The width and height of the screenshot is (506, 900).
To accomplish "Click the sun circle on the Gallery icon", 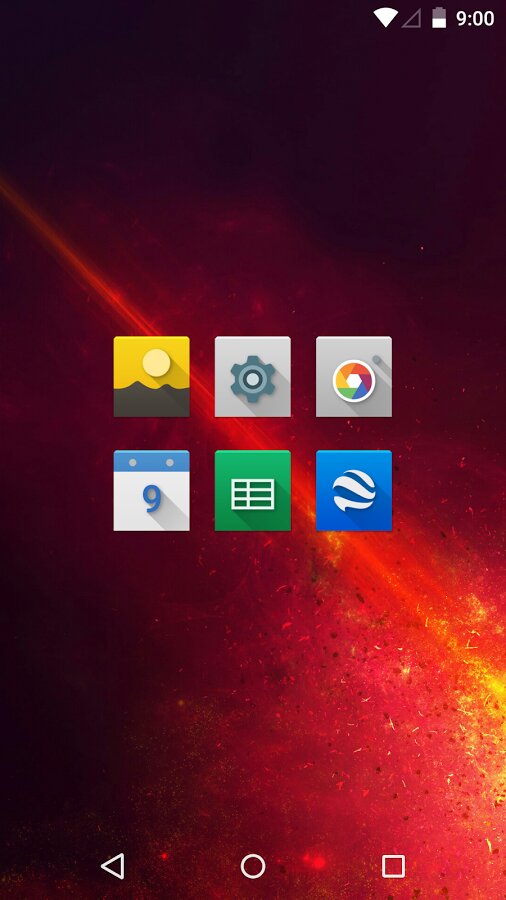I will coord(157,363).
